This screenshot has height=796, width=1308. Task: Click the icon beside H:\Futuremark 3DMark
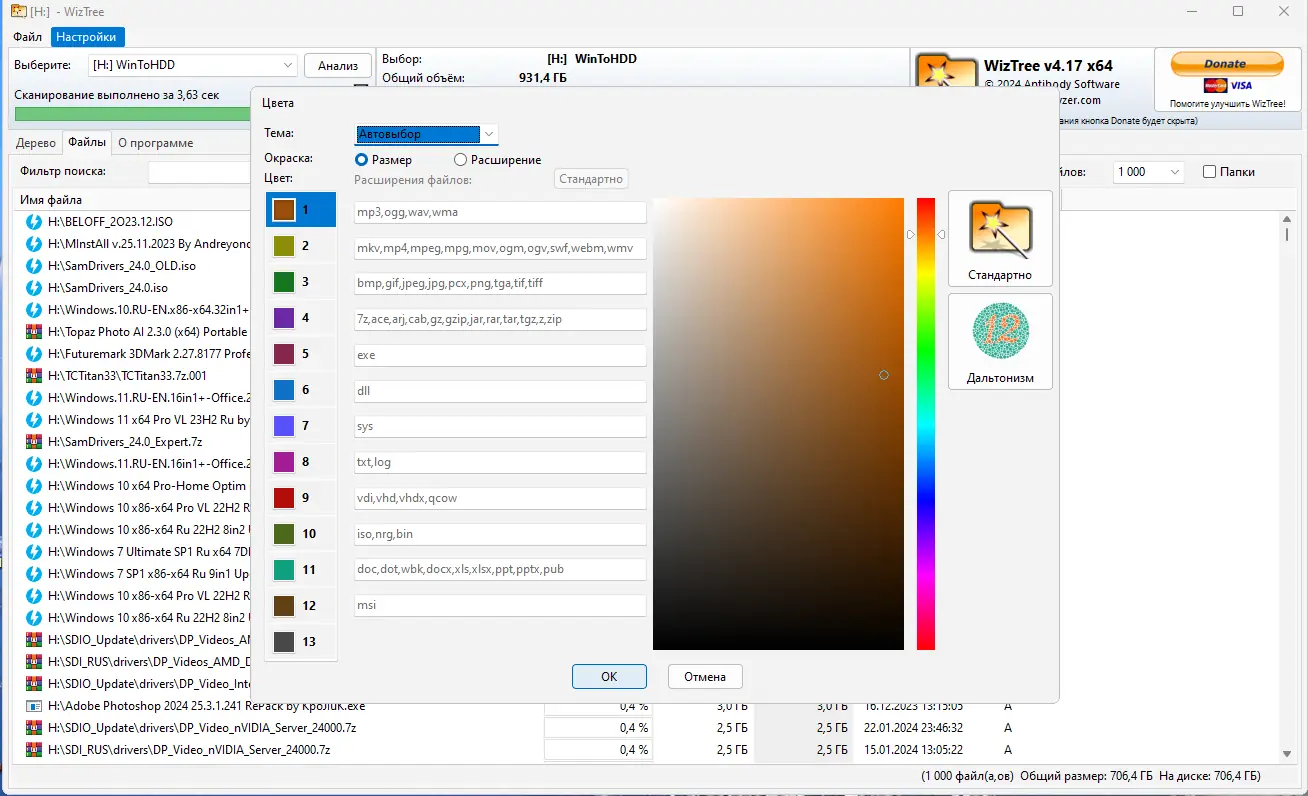pyautogui.click(x=33, y=354)
